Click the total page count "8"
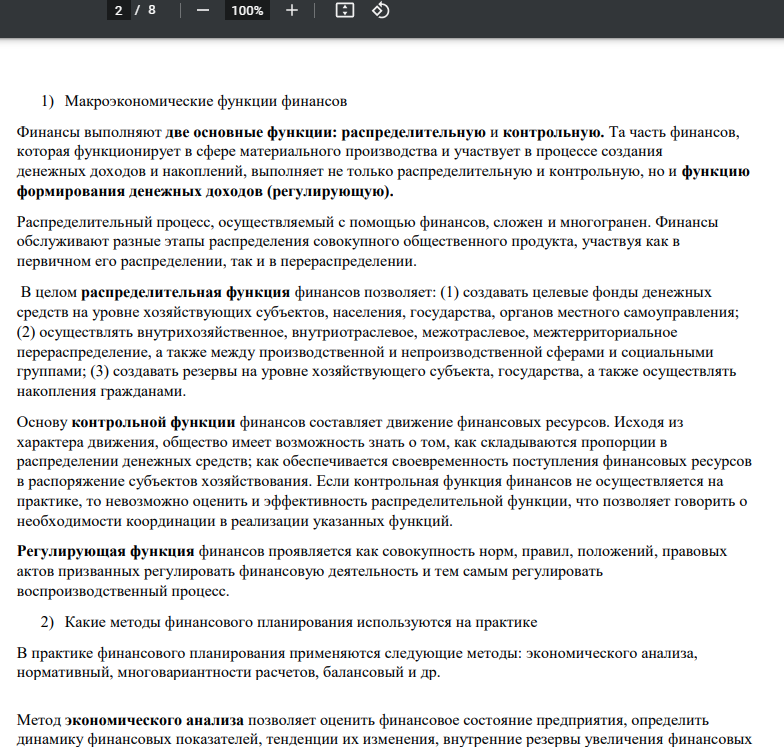 coord(151,11)
